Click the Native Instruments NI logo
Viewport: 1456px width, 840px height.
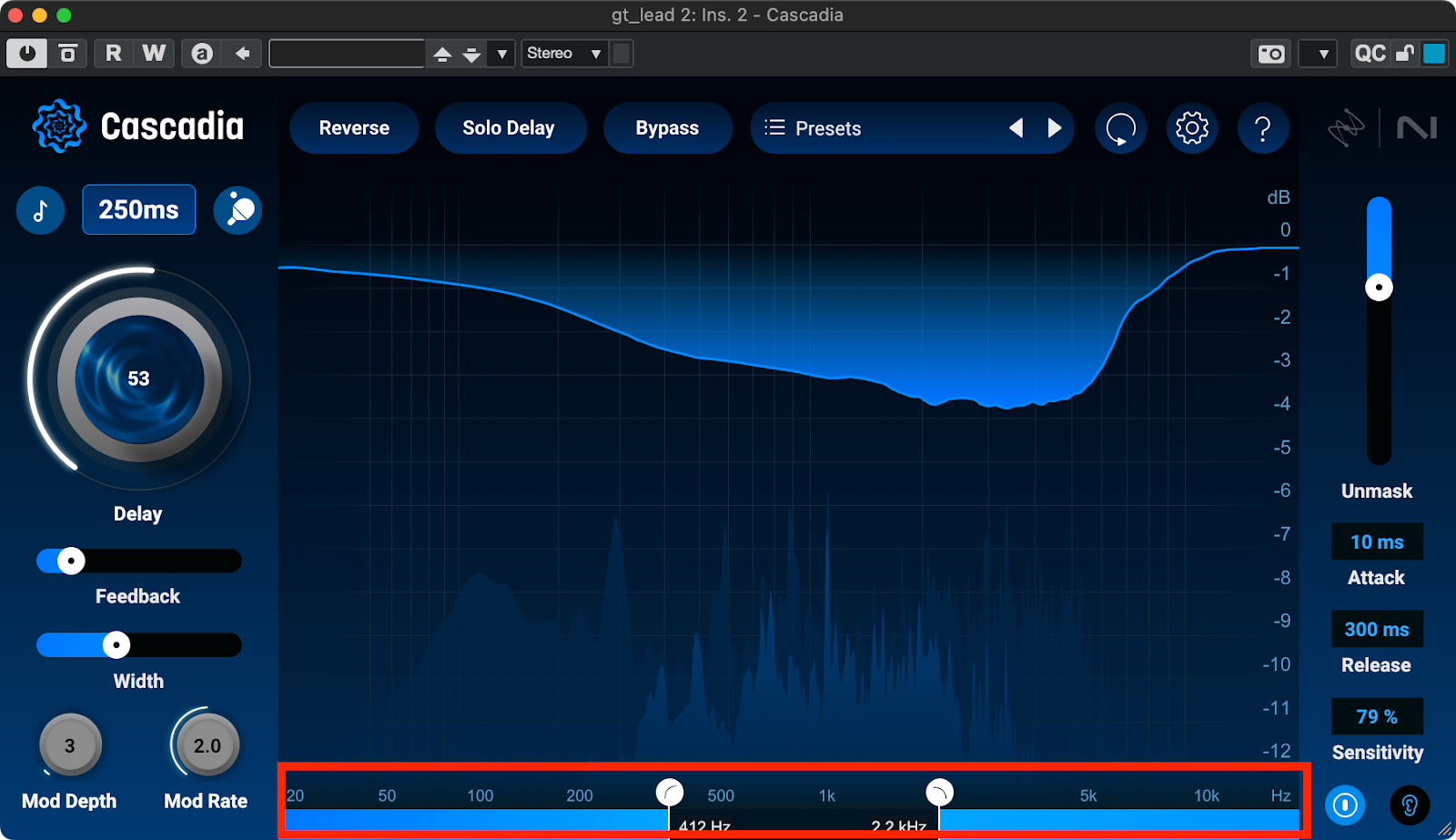coord(1417,127)
